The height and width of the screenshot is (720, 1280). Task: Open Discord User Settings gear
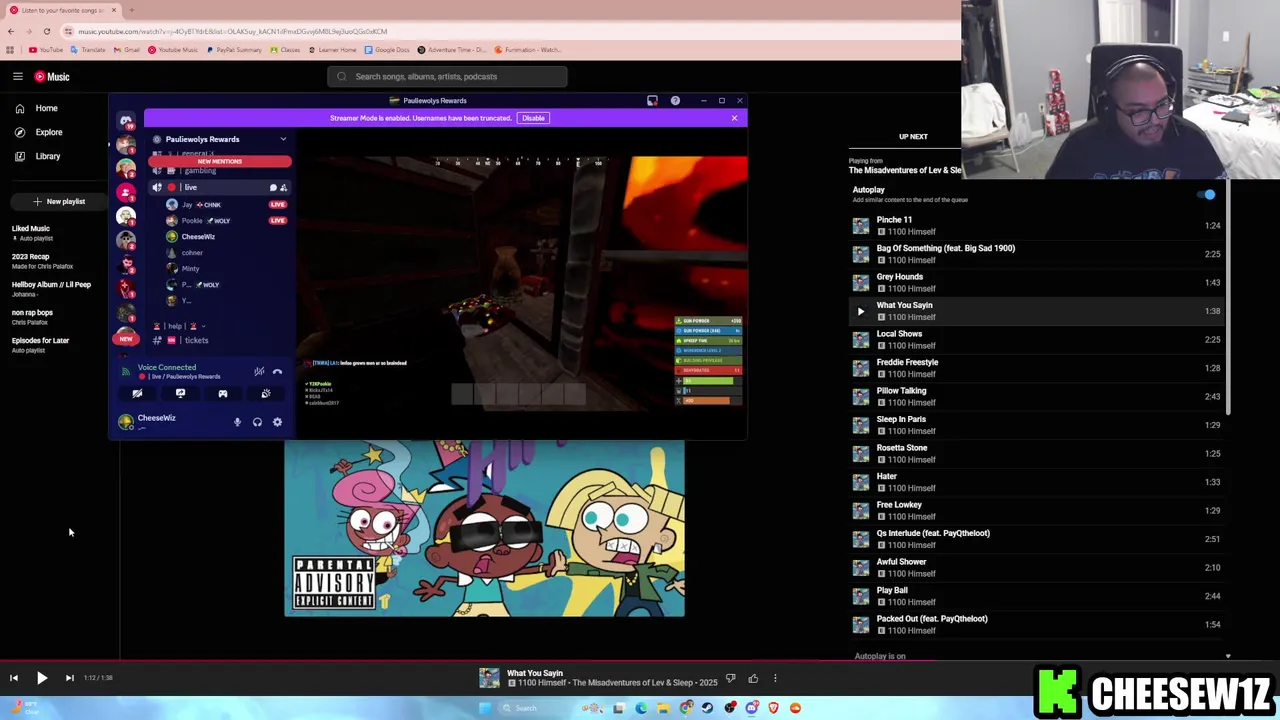coord(277,422)
